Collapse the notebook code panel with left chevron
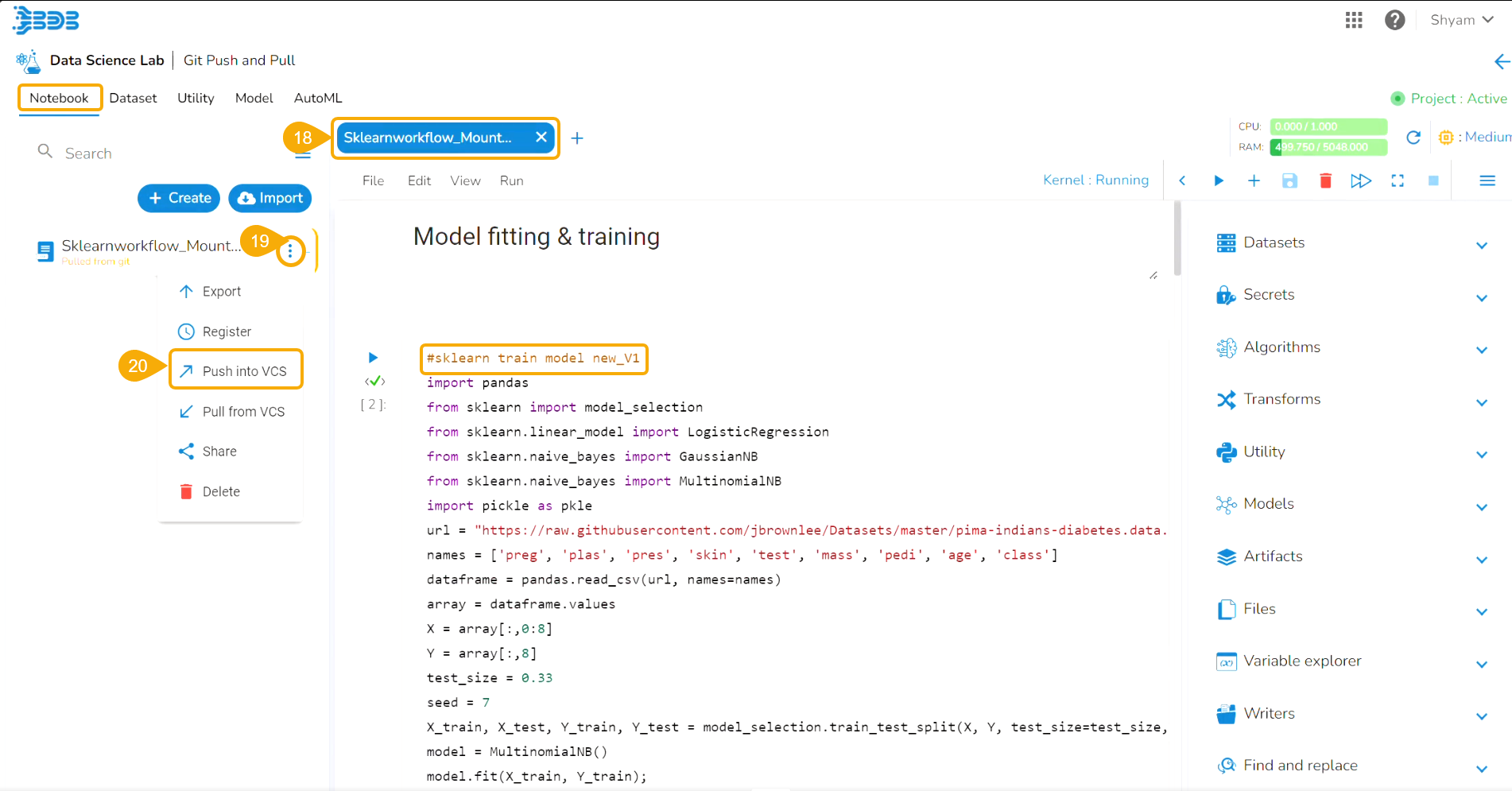Screen dimensions: 1512x791 coord(1182,180)
